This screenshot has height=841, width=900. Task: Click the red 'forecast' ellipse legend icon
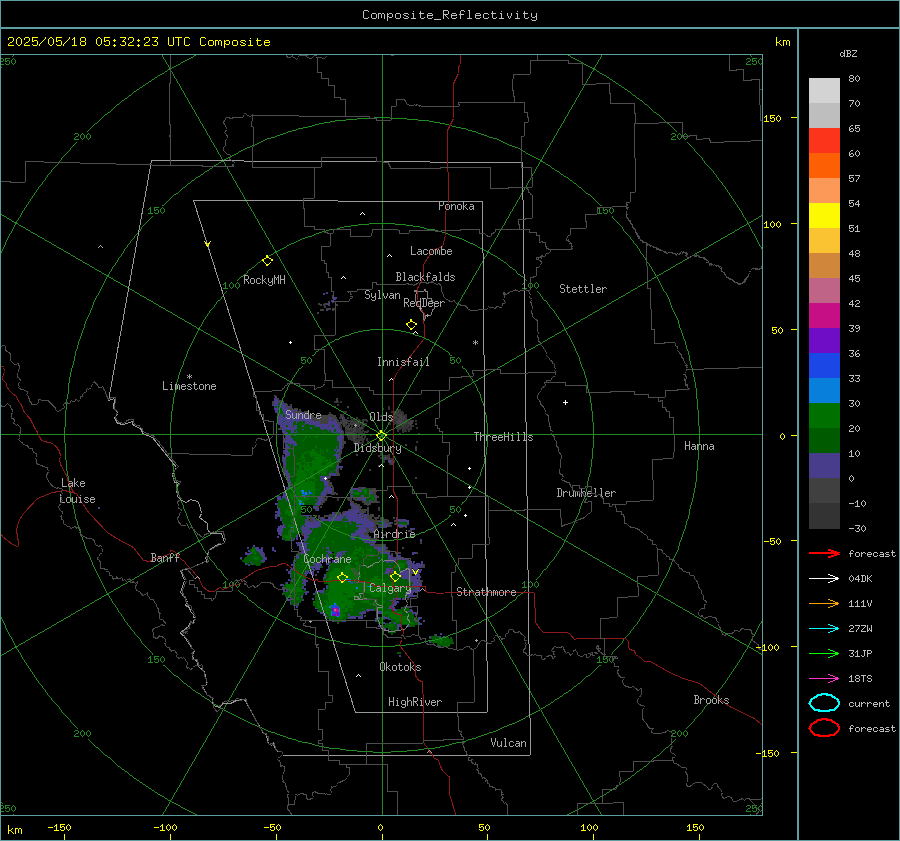tap(824, 728)
